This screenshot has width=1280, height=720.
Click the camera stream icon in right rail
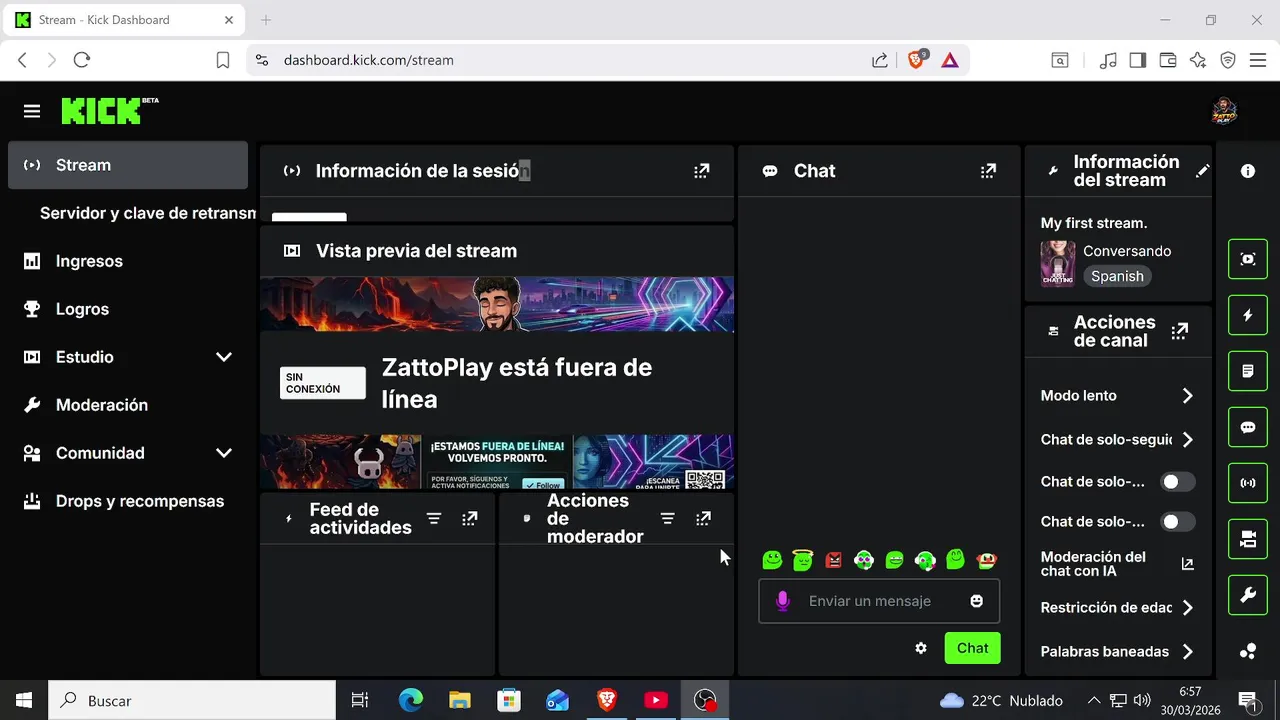tap(1248, 539)
